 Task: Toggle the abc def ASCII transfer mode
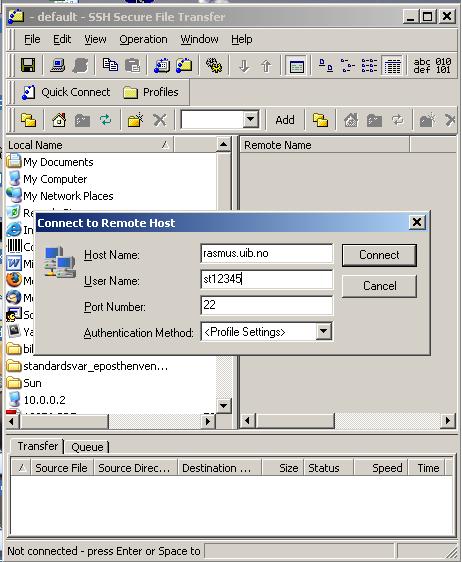pos(422,66)
